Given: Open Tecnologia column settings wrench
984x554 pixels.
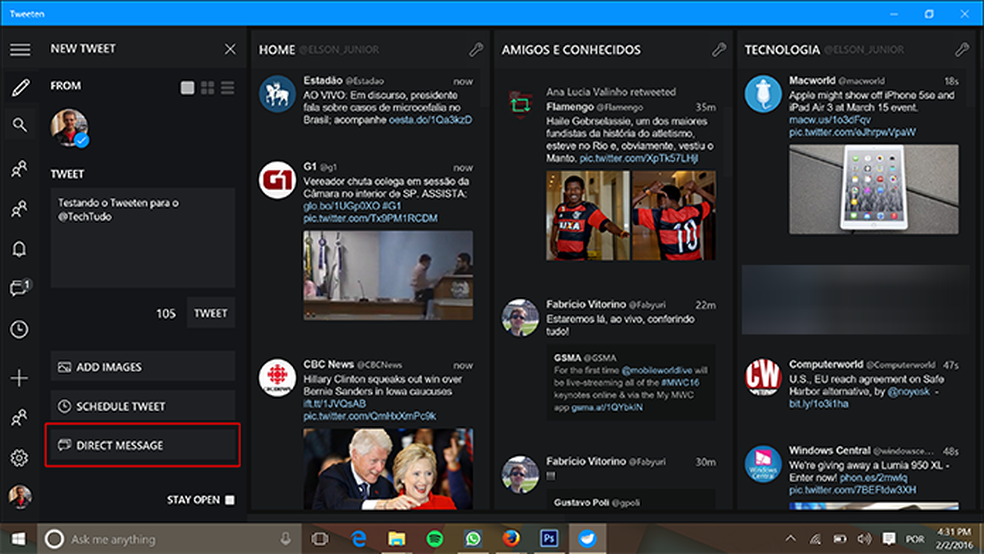Looking at the screenshot, I should (962, 50).
